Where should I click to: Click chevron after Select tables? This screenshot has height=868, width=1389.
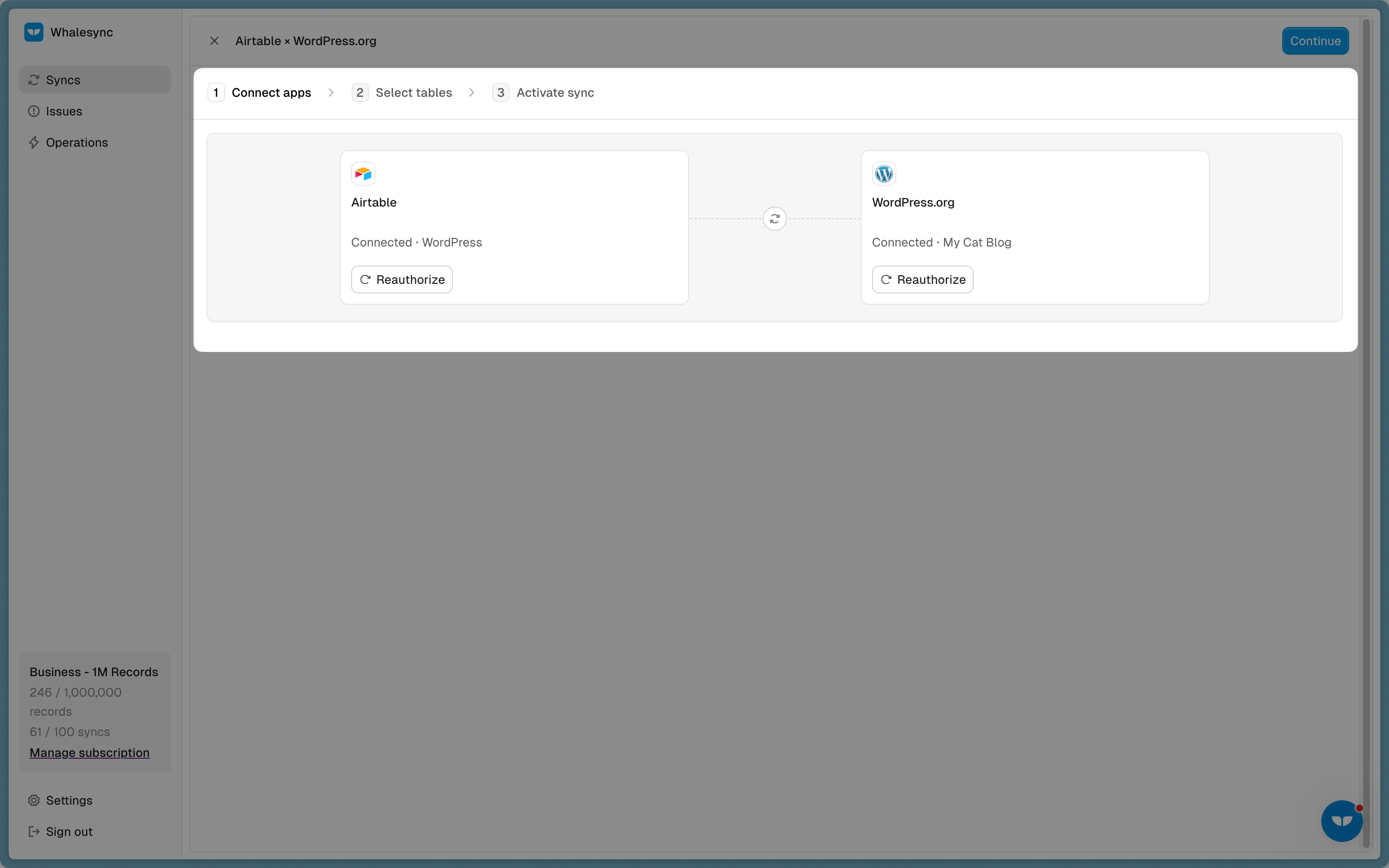(x=472, y=92)
